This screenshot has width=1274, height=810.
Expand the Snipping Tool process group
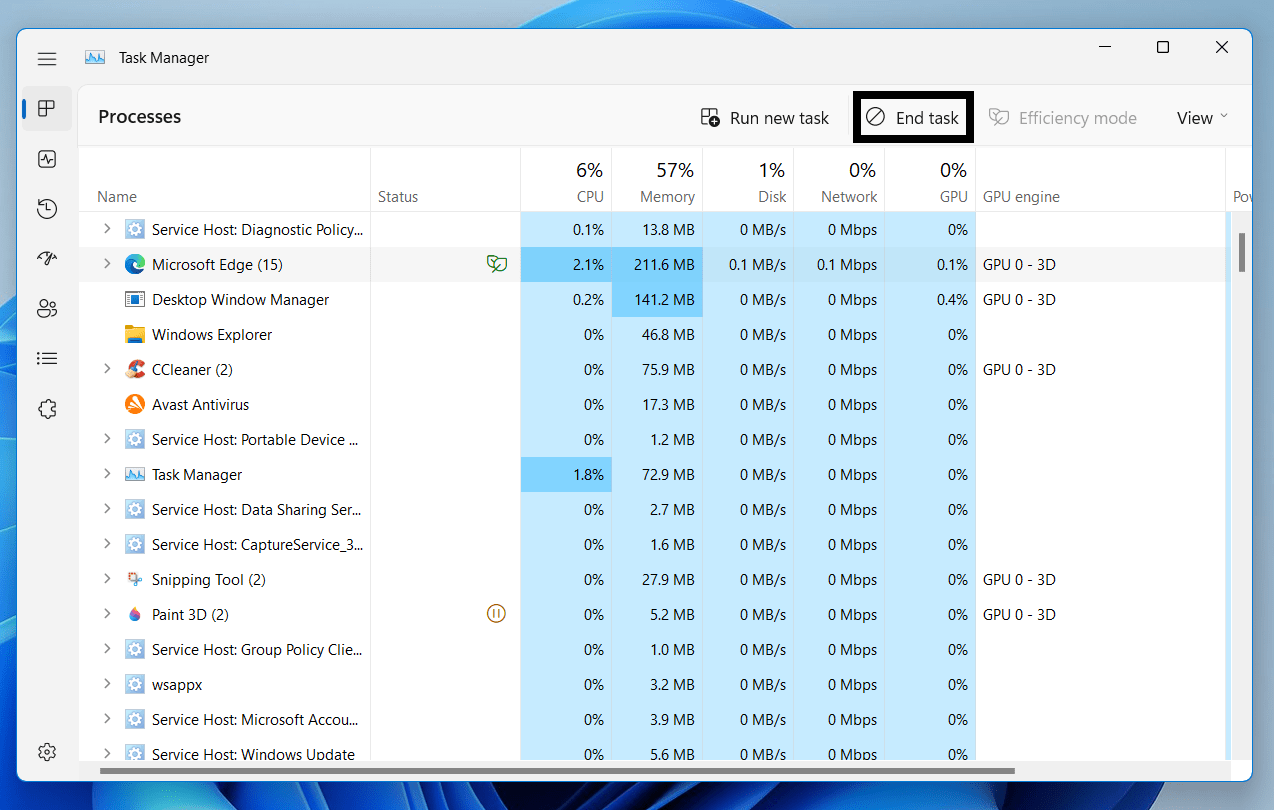(107, 579)
